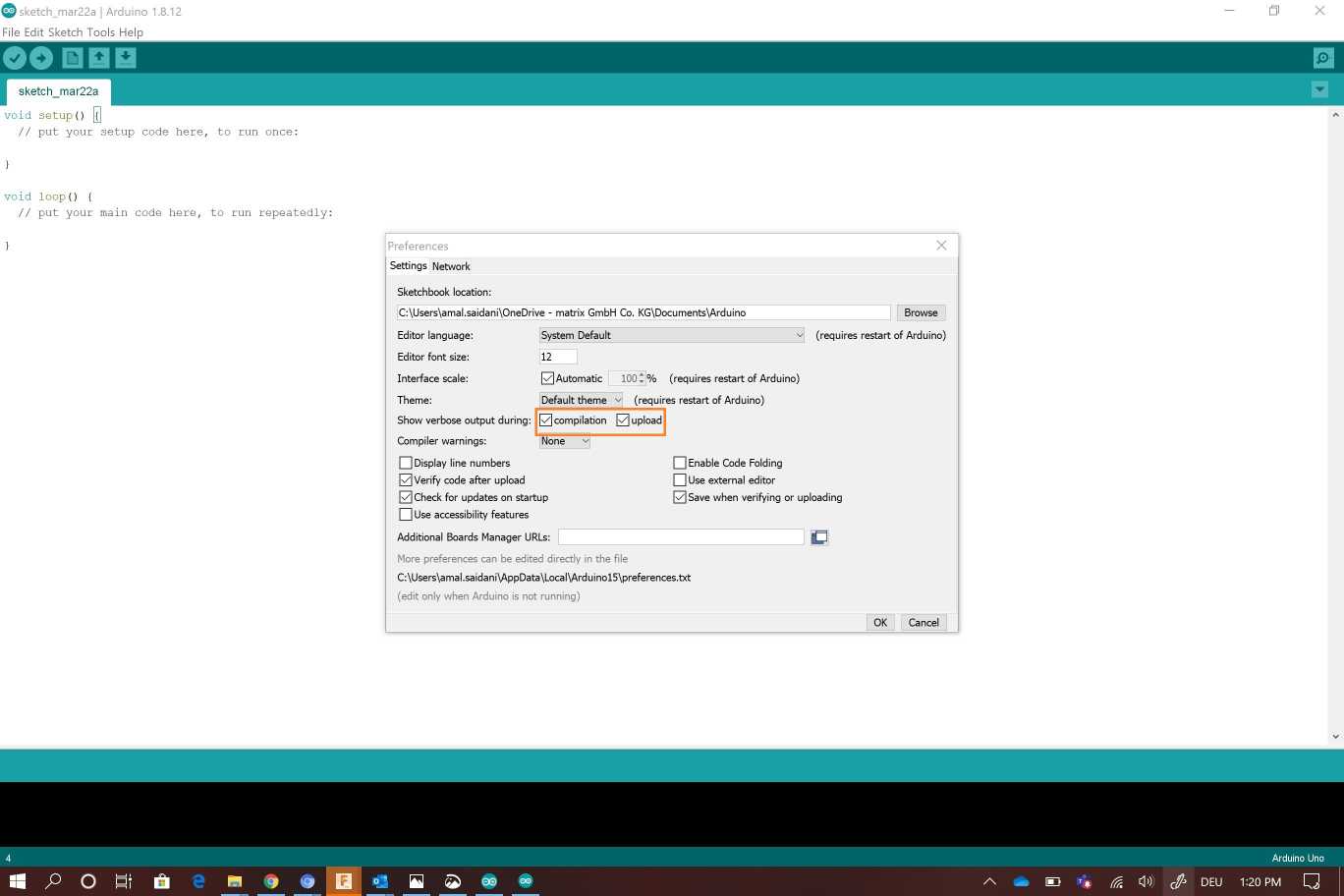
Task: Switch to the Network tab in Preferences
Action: click(451, 266)
